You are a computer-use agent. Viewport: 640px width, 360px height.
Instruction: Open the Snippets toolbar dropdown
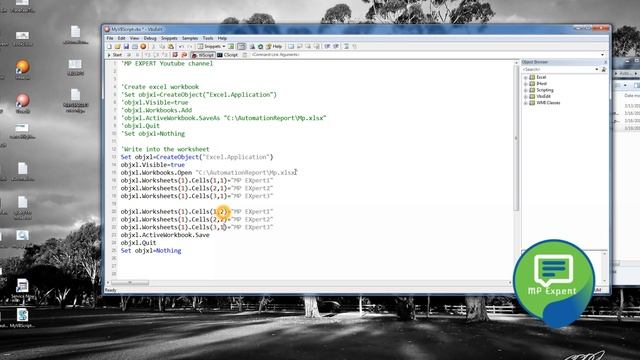pyautogui.click(x=211, y=47)
